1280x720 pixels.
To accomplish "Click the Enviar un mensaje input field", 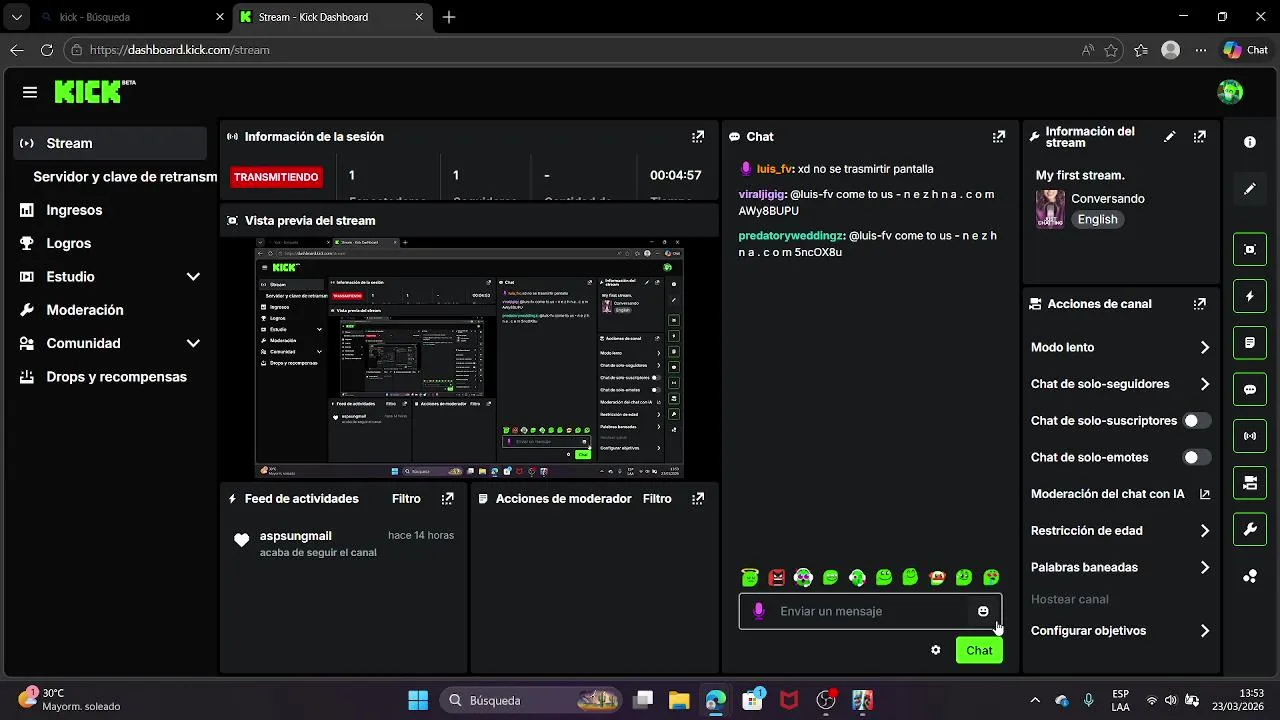I will click(x=870, y=611).
